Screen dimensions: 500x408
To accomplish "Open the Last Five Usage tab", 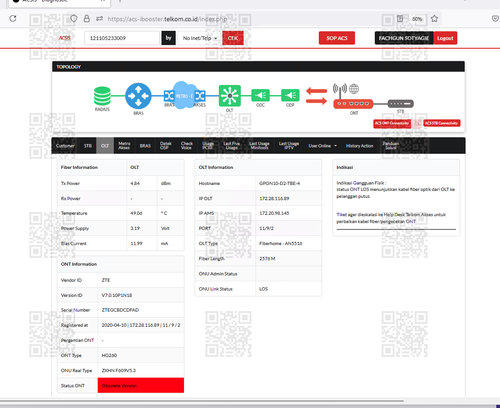I will point(232,146).
